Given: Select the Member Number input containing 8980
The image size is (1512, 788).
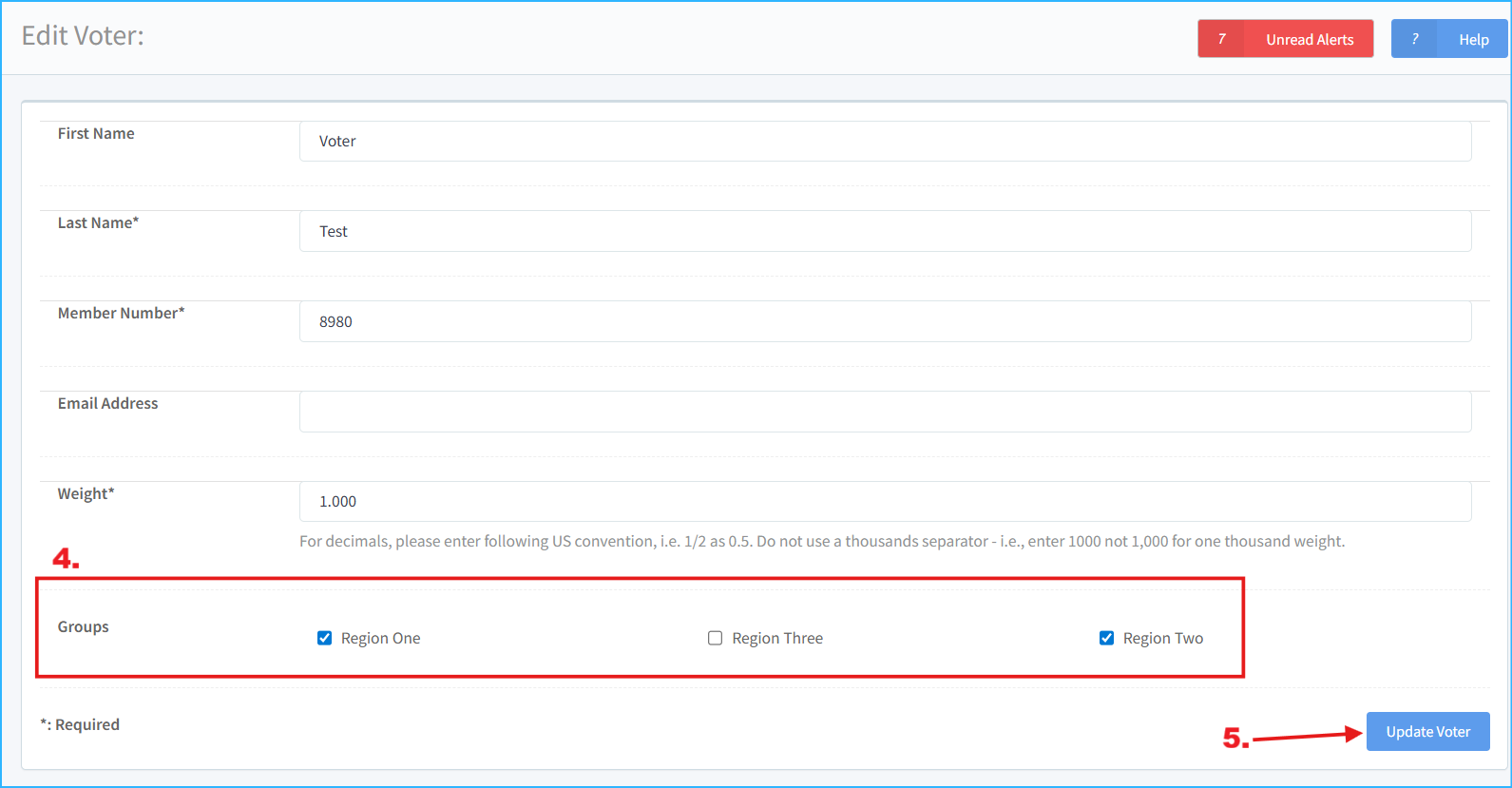Looking at the screenshot, I should [884, 321].
